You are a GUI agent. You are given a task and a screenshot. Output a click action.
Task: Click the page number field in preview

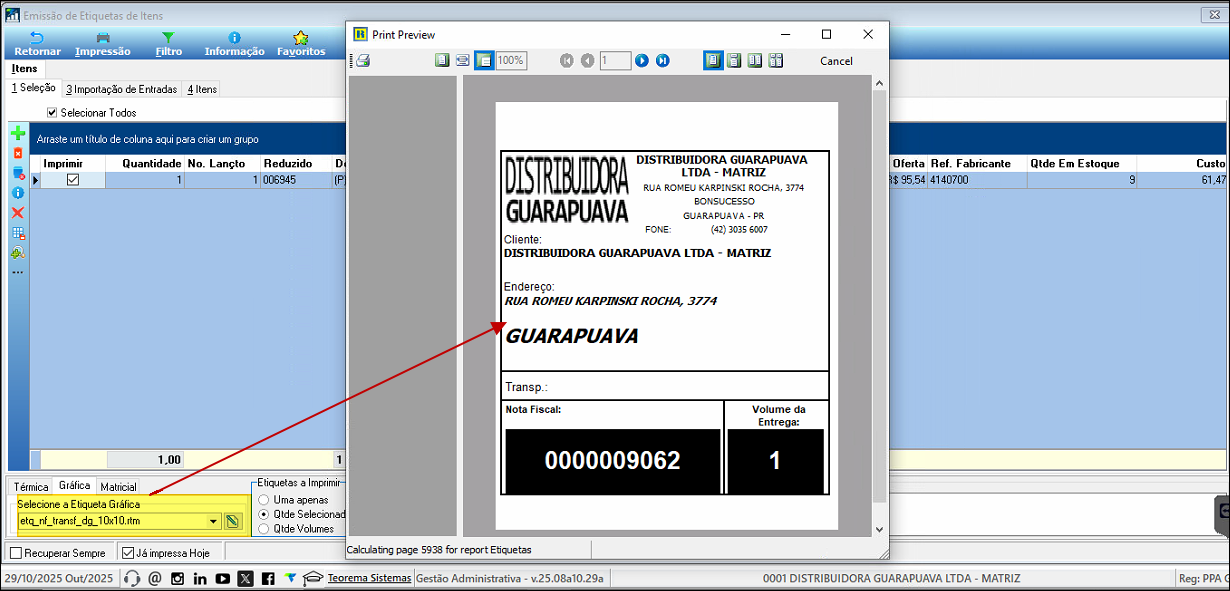(x=614, y=61)
